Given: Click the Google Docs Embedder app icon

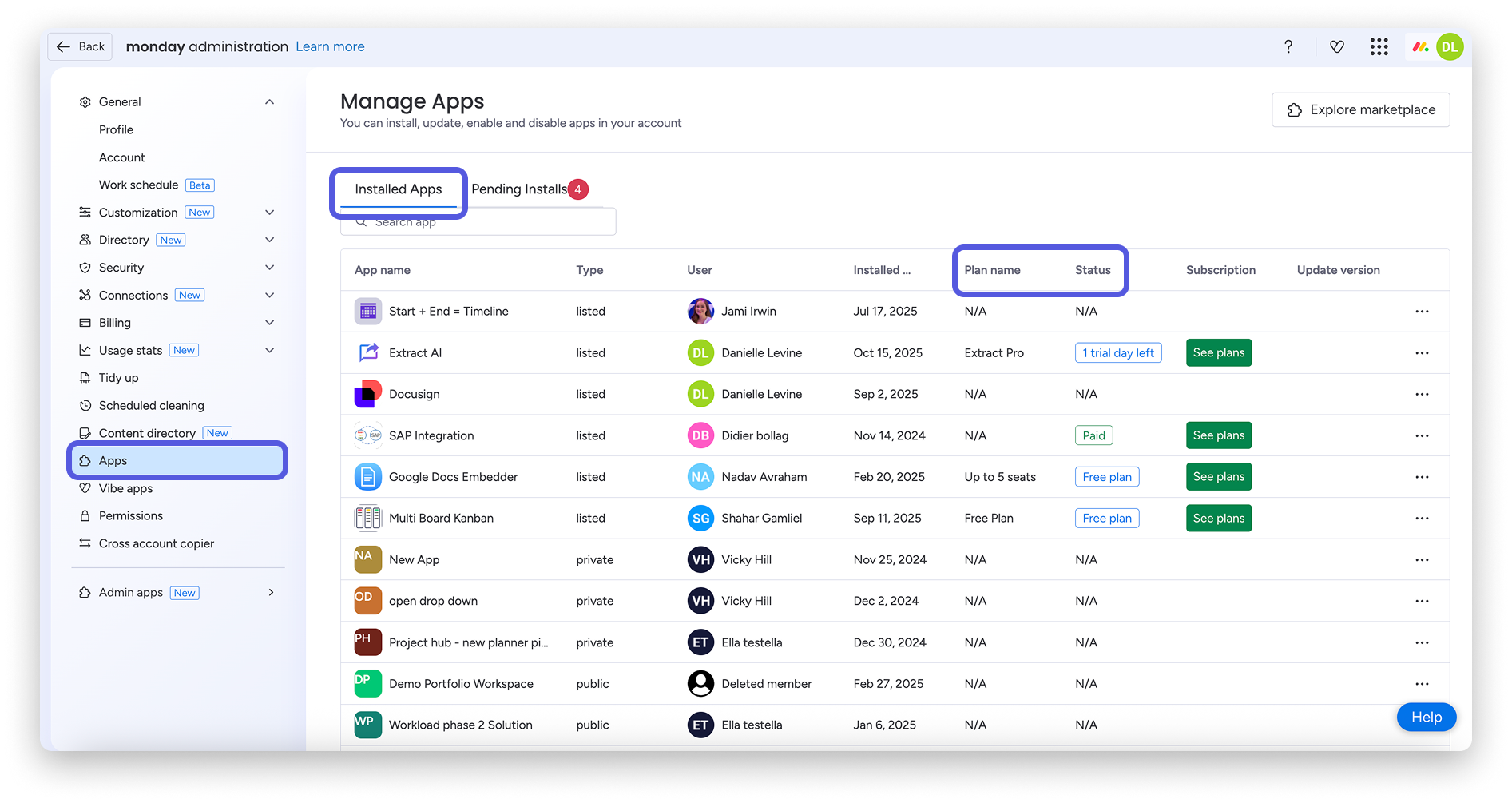Looking at the screenshot, I should [x=368, y=477].
